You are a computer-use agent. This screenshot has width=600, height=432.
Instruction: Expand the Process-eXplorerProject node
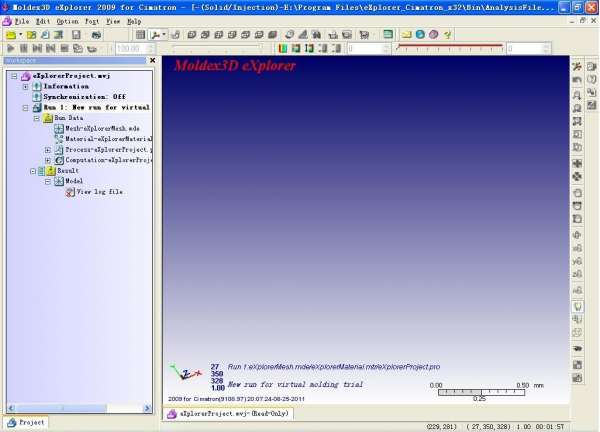(48, 150)
